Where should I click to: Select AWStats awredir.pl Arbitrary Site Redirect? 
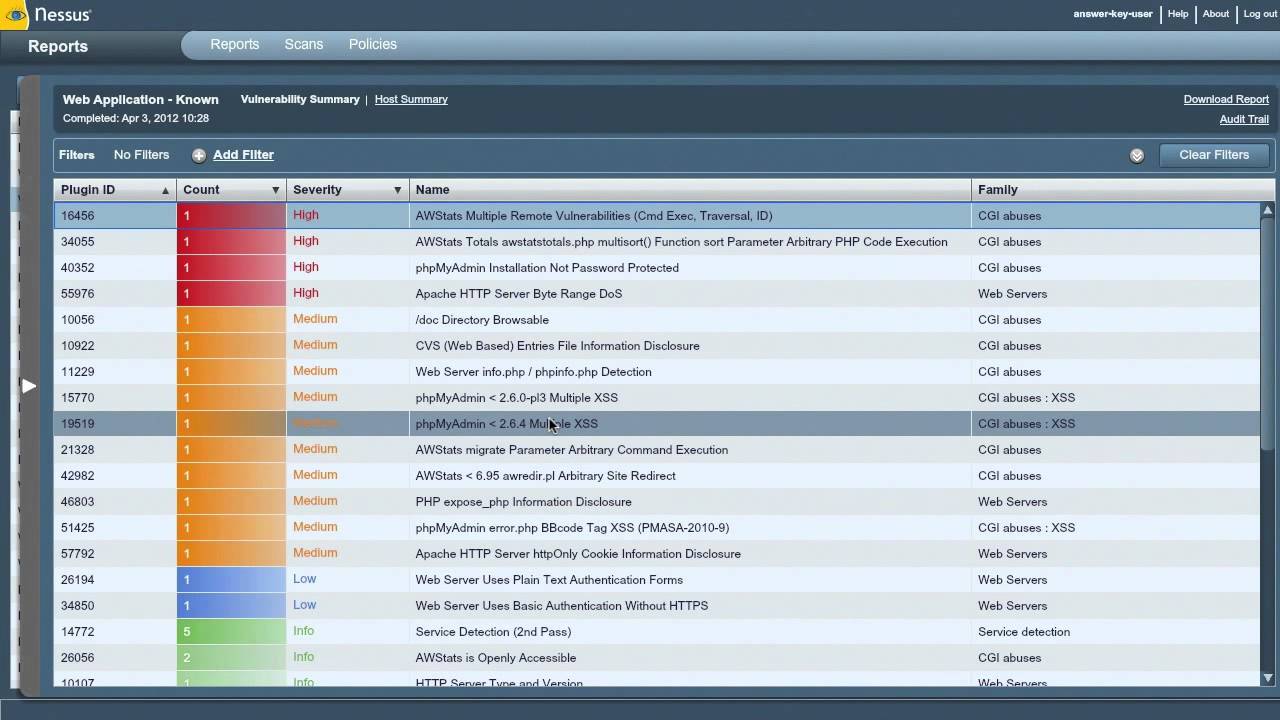coord(657,476)
